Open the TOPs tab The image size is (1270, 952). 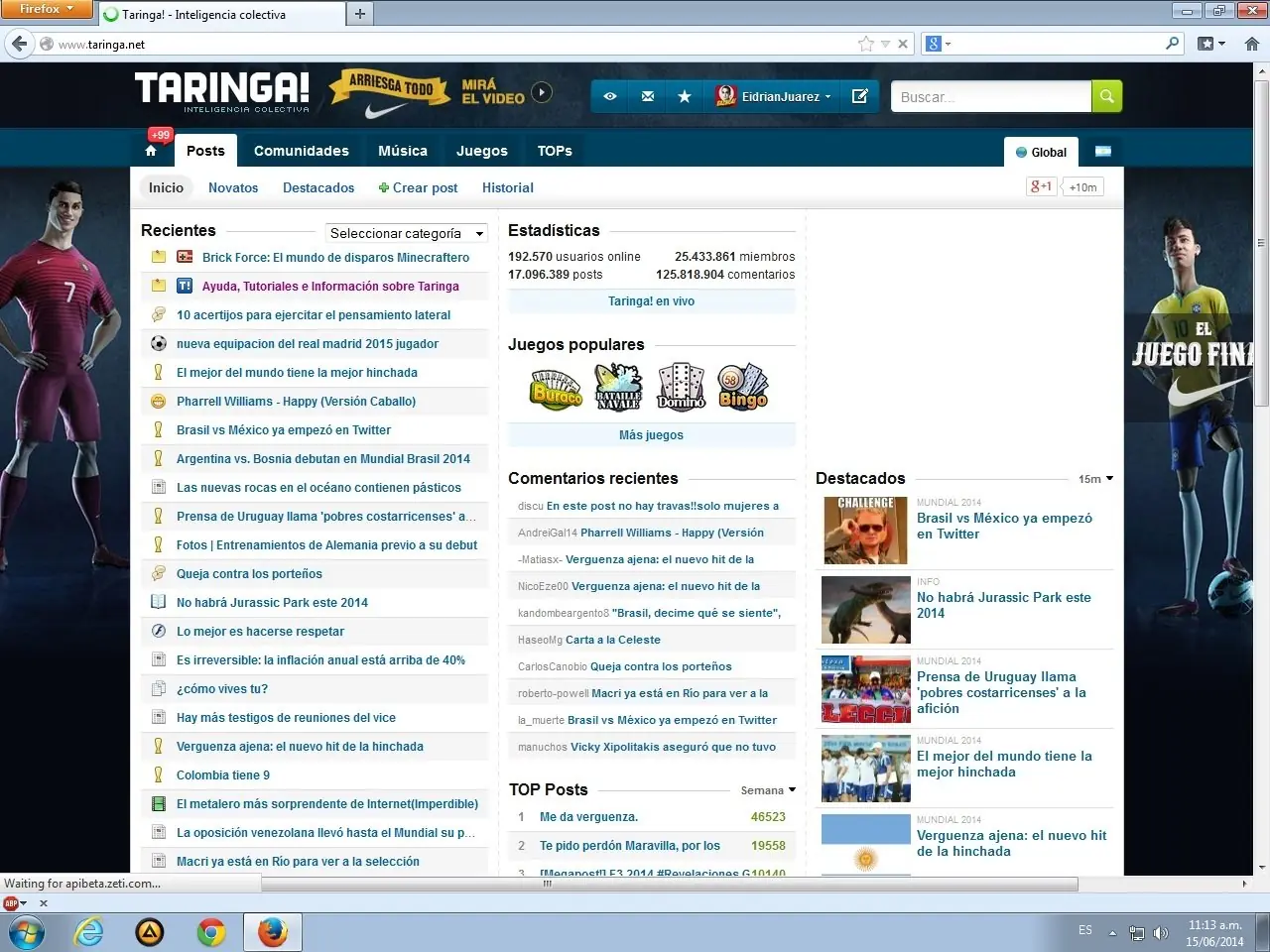click(555, 151)
